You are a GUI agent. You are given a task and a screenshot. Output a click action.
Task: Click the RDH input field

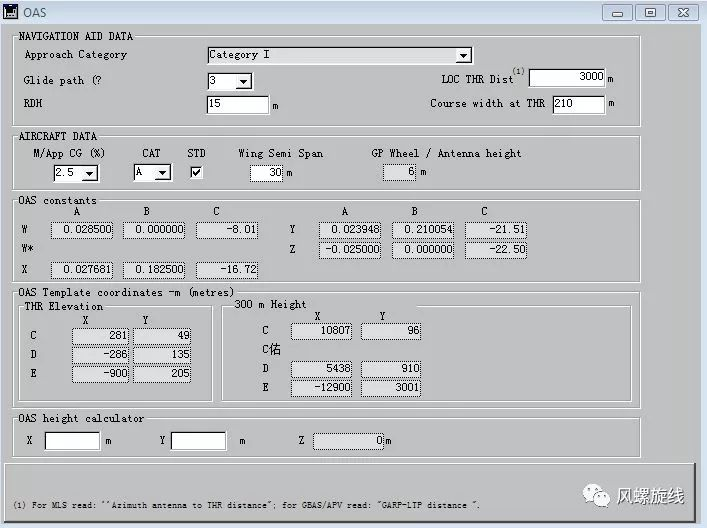[238, 105]
